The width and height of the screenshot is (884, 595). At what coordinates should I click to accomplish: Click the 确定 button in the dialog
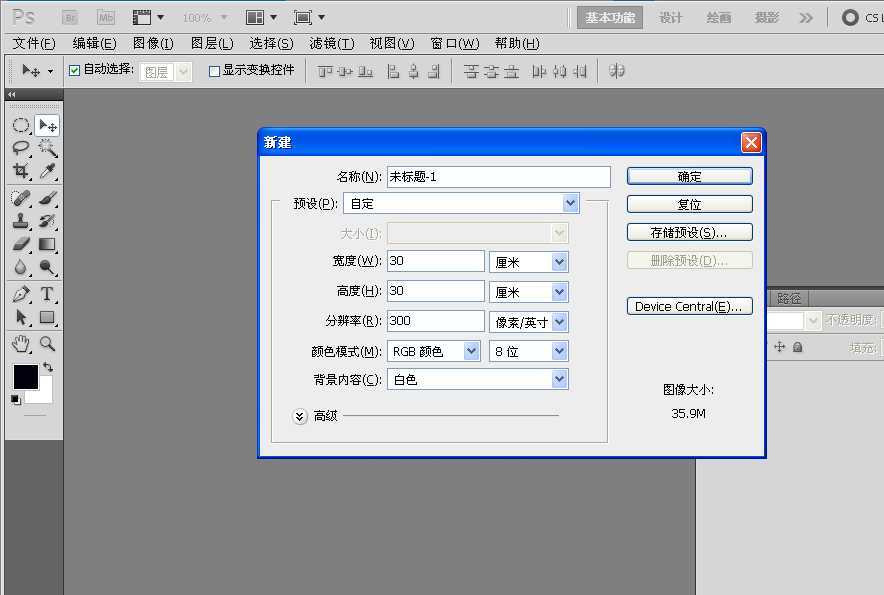689,175
